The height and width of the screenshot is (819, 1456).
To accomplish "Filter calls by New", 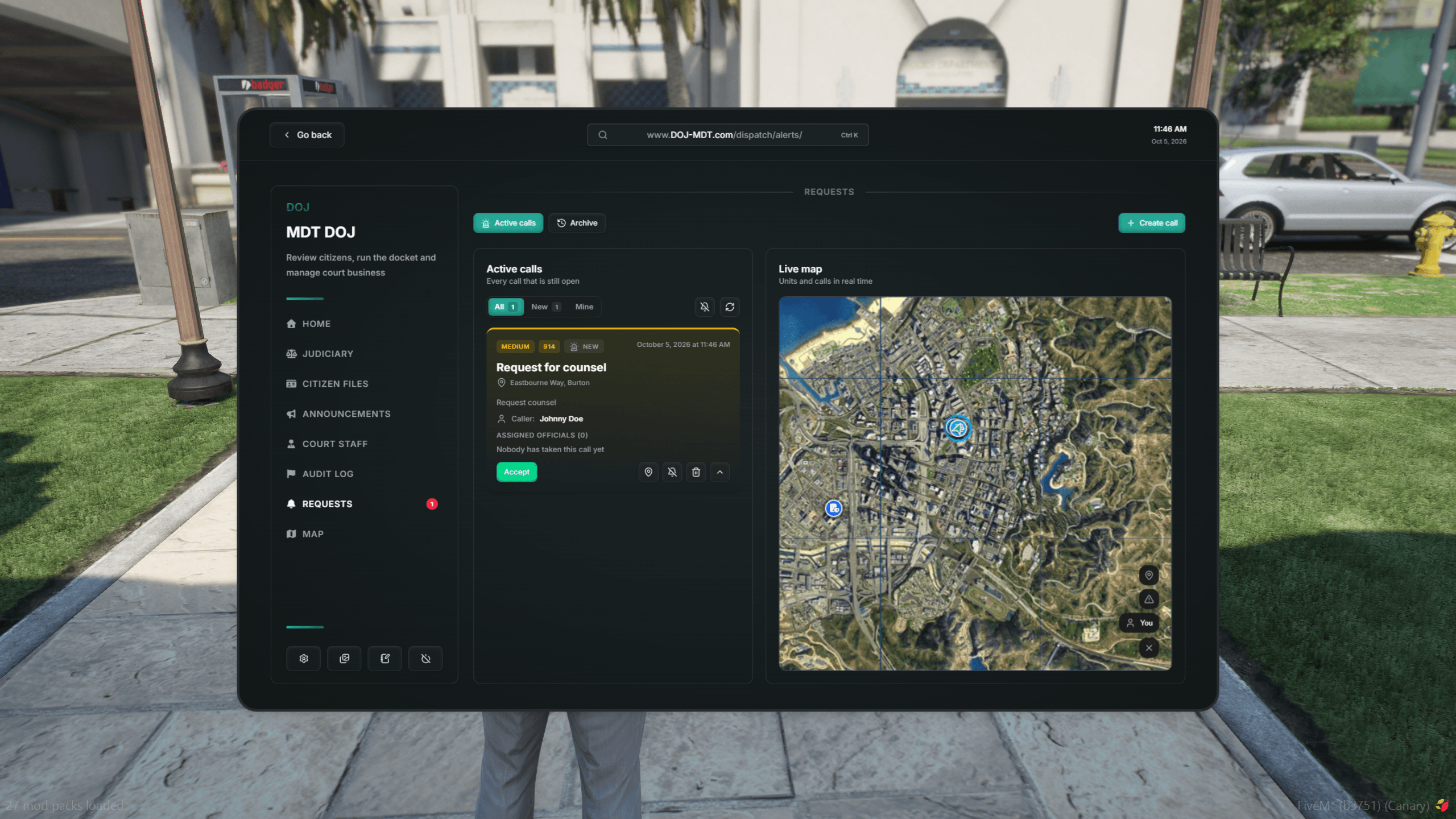I will pos(546,307).
